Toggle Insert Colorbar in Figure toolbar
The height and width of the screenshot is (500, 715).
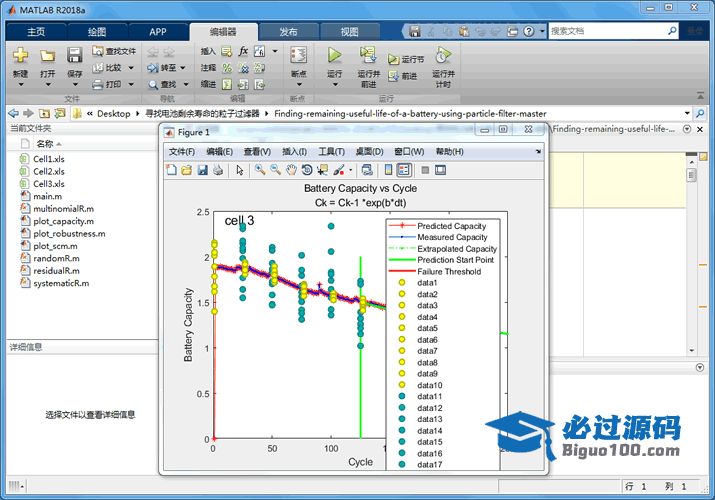pyautogui.click(x=389, y=170)
